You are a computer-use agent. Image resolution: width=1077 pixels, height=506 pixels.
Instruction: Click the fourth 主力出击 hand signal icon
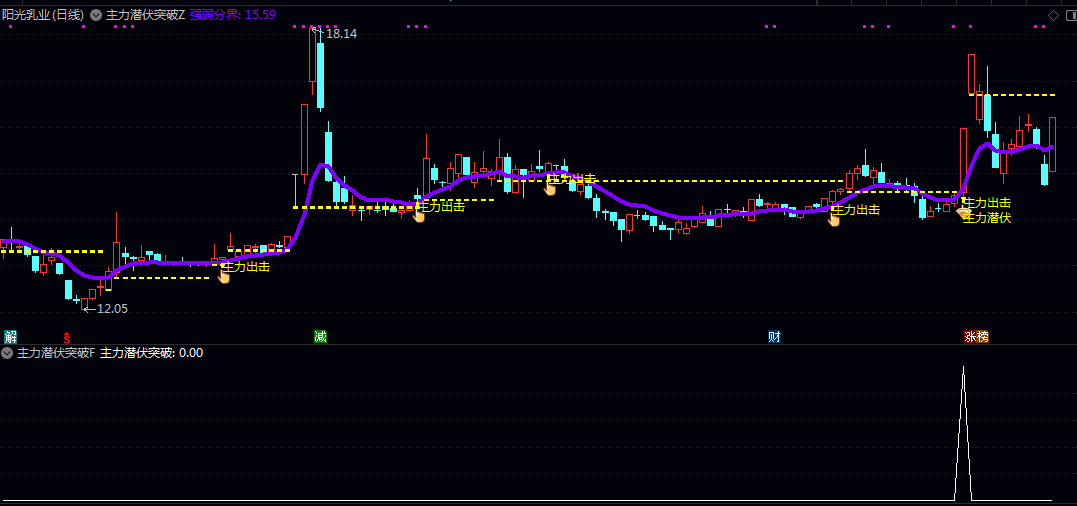click(834, 219)
